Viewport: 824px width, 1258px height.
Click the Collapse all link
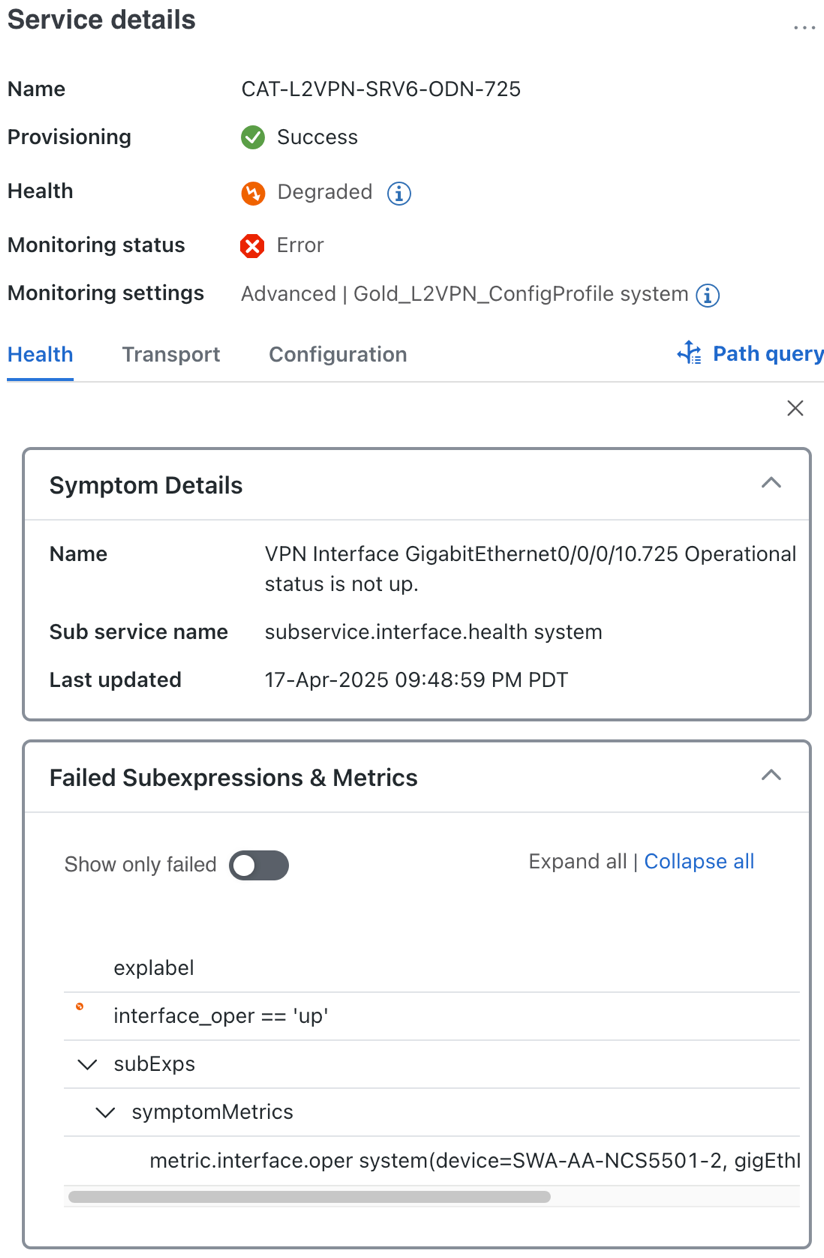tap(699, 862)
